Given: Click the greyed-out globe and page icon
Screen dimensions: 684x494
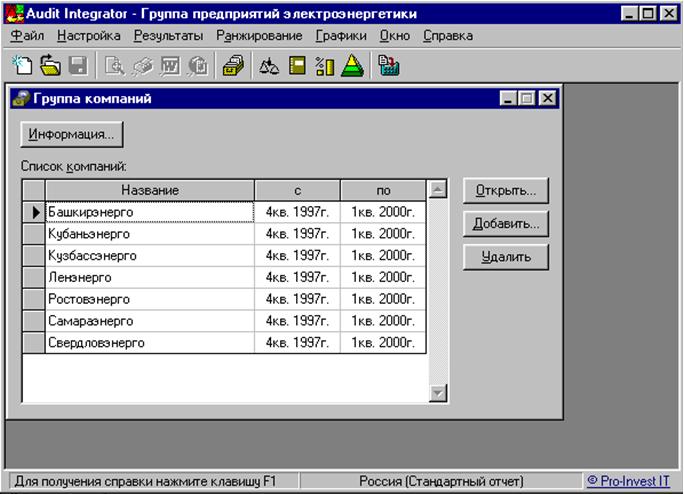Looking at the screenshot, I should 198,66.
